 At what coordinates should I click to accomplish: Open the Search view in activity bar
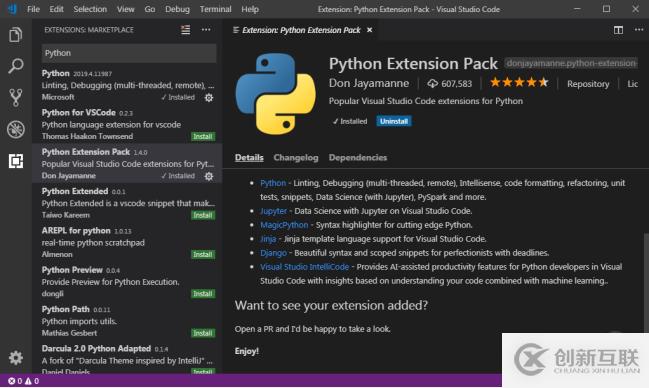point(16,66)
